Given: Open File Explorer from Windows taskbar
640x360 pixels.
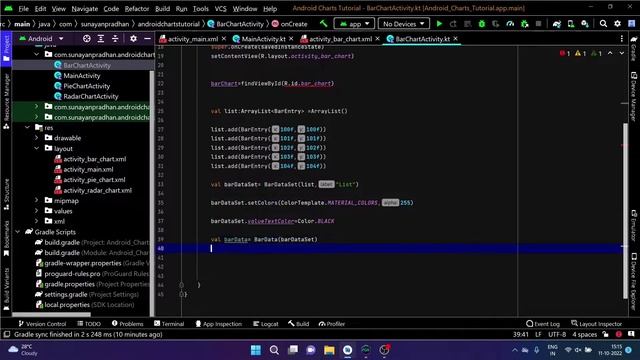Looking at the screenshot, I should [x=329, y=350].
